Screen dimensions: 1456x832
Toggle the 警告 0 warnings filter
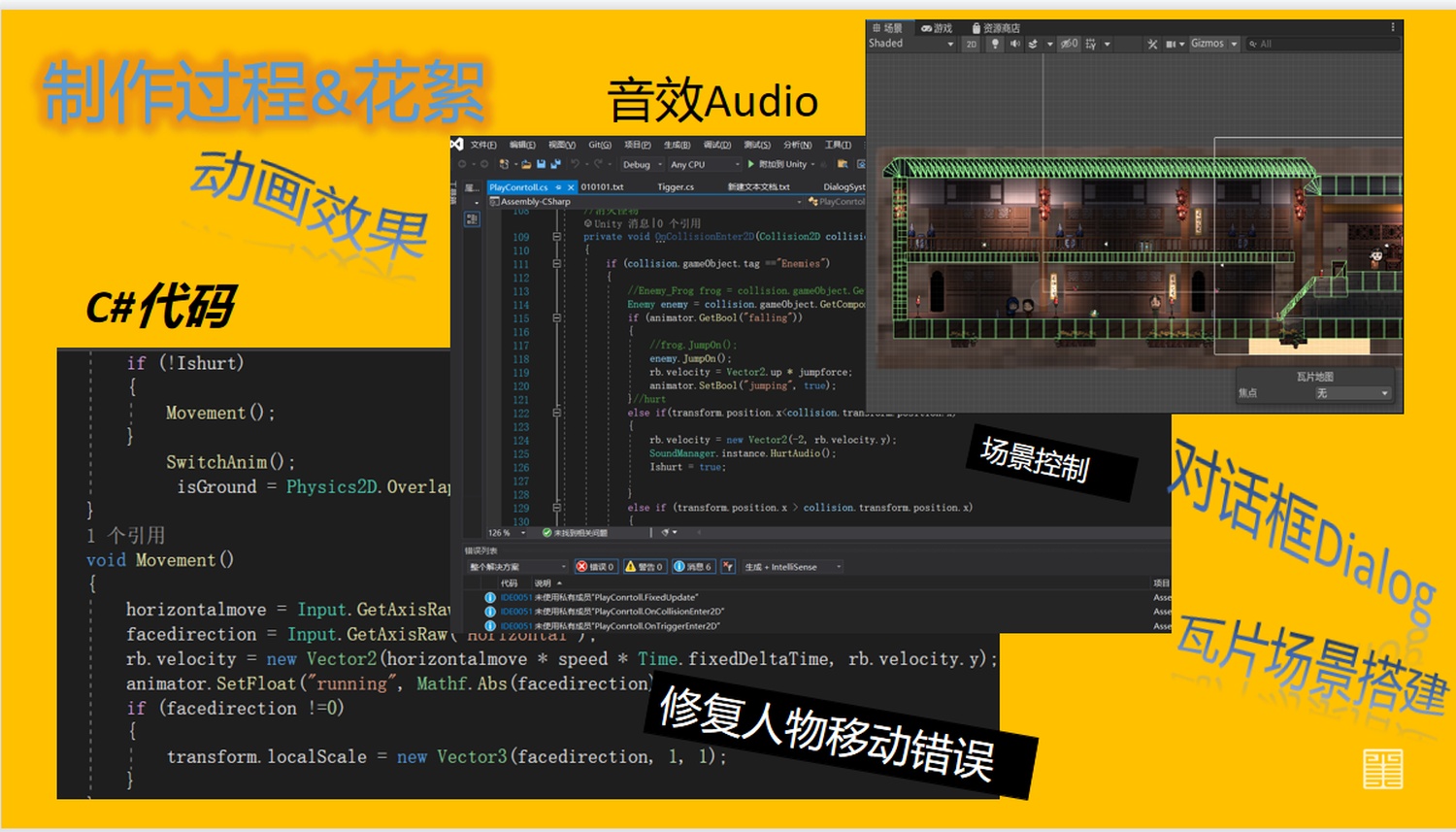pos(644,567)
